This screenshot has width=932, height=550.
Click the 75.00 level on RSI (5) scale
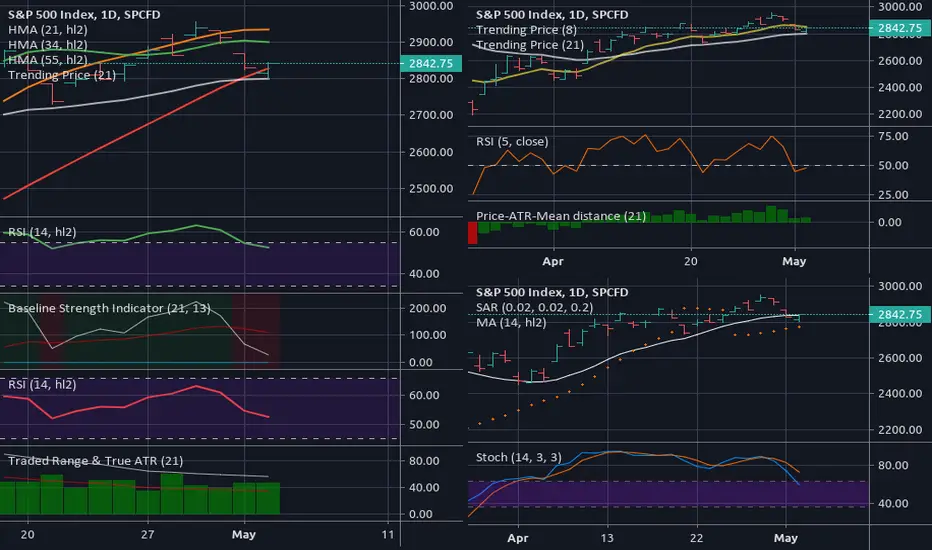(x=893, y=136)
